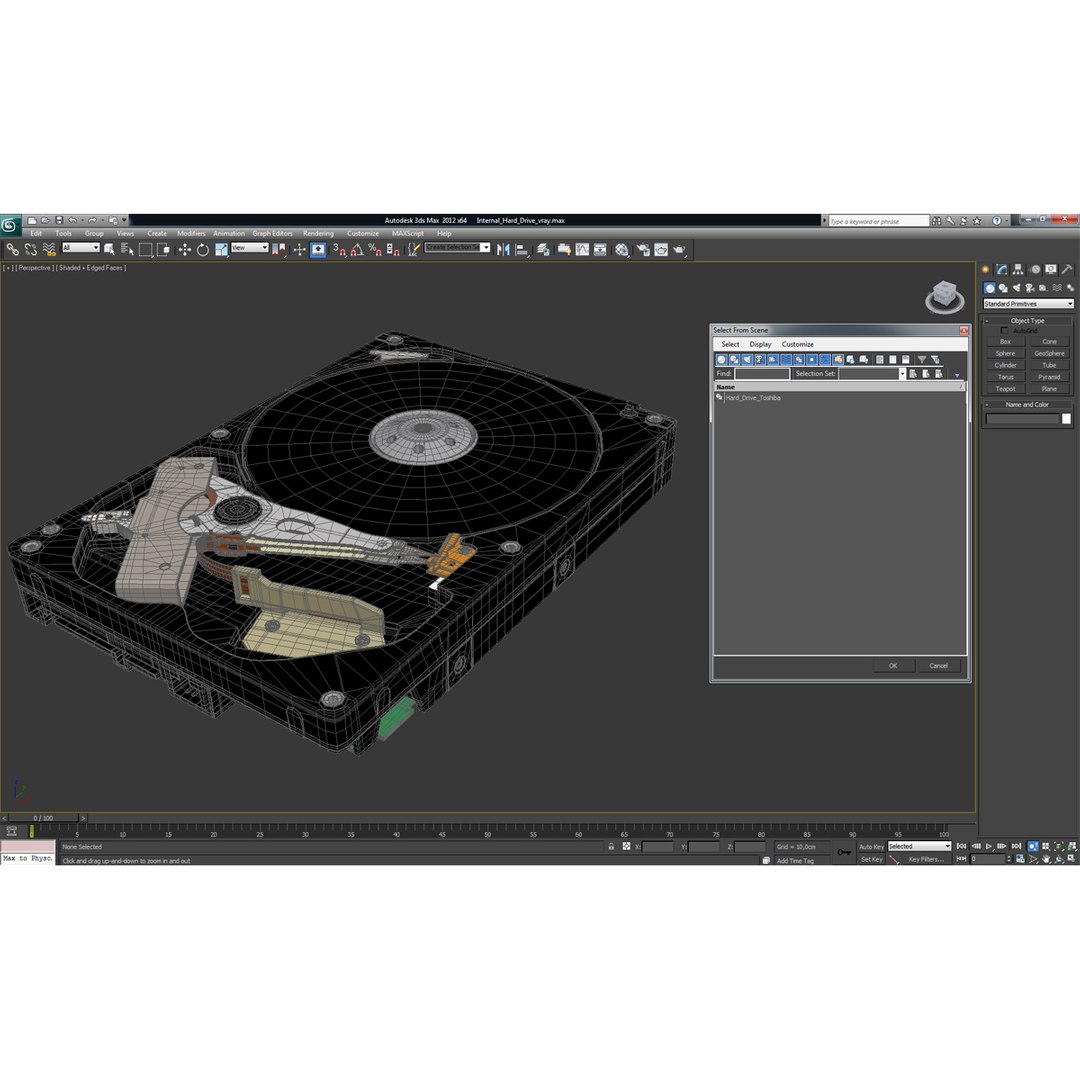Open the Modify command panel tab

point(1001,269)
